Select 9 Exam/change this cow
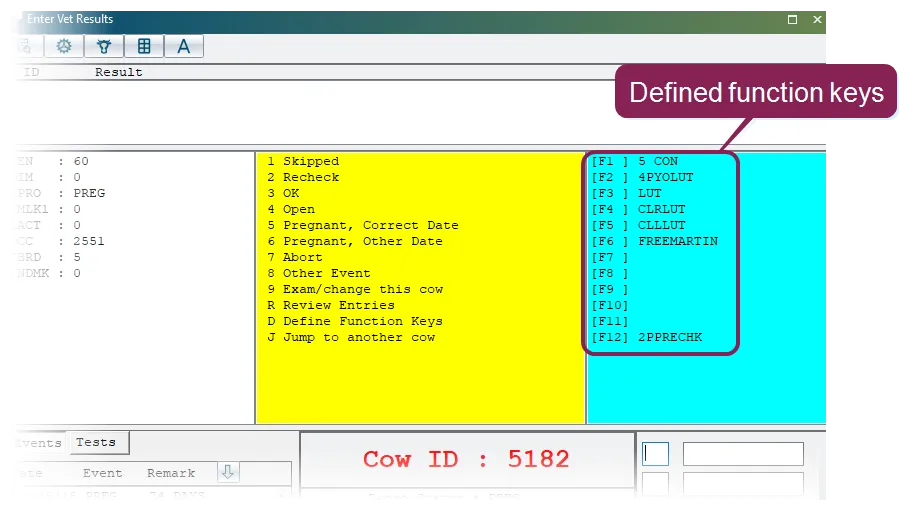 click(355, 289)
